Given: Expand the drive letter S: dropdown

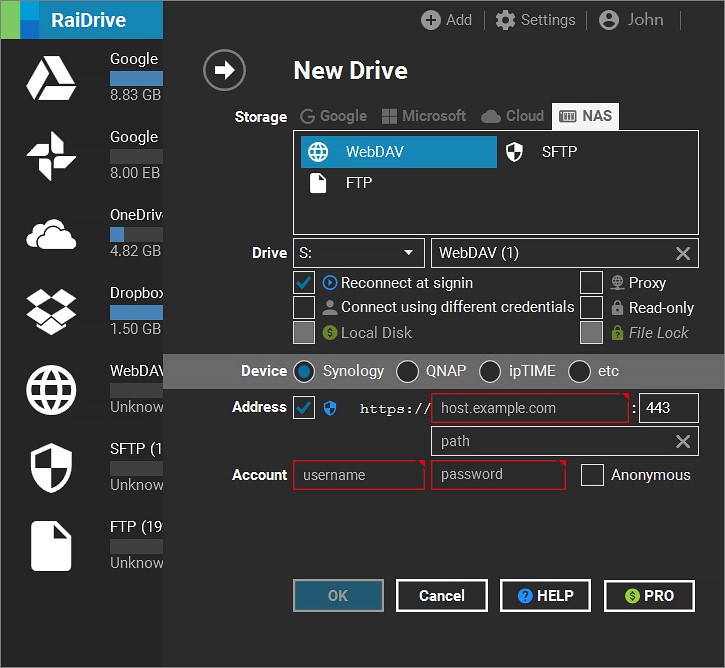Looking at the screenshot, I should click(x=359, y=253).
